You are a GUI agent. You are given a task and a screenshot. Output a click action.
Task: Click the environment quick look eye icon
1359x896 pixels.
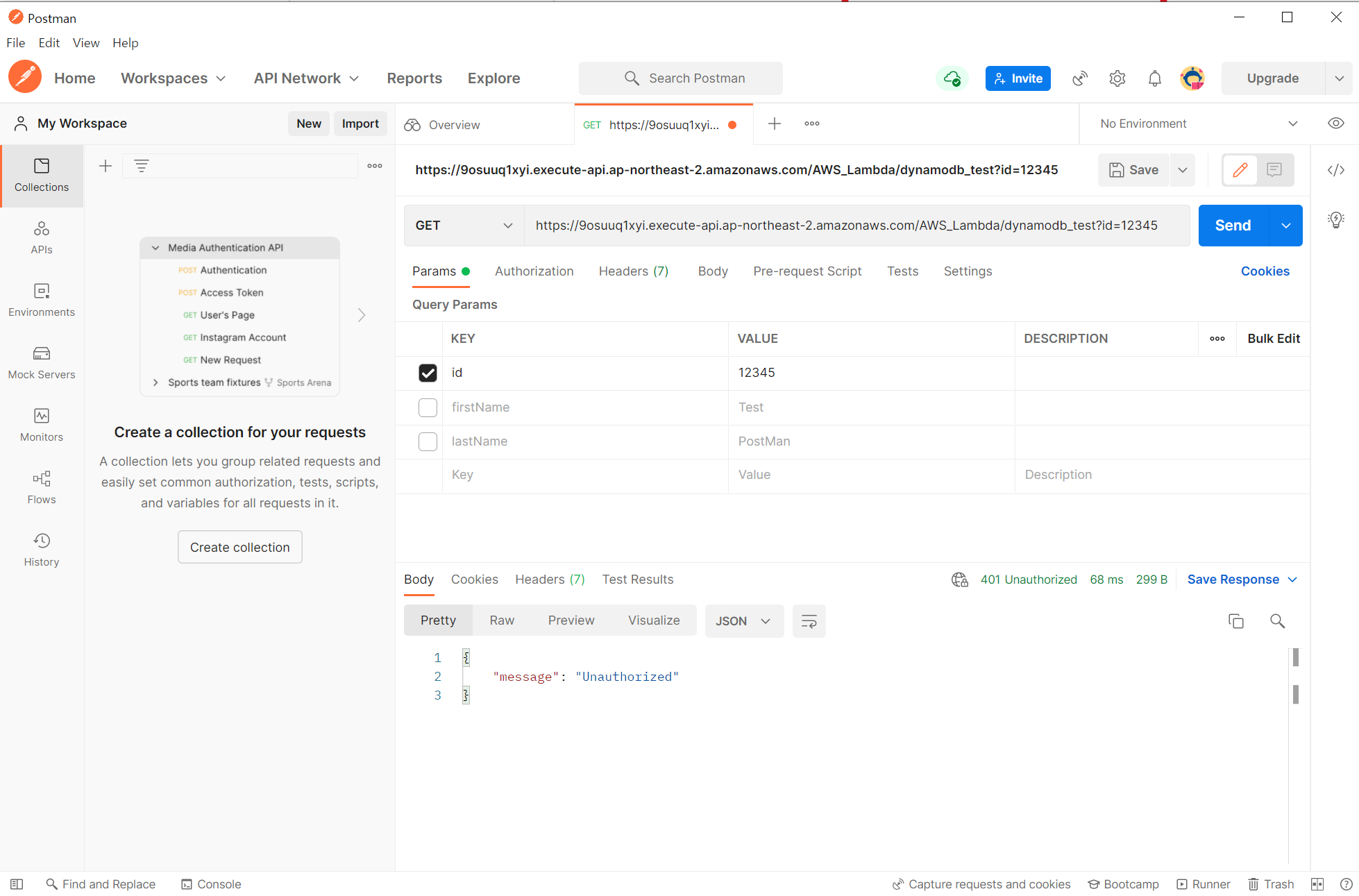pyautogui.click(x=1336, y=124)
